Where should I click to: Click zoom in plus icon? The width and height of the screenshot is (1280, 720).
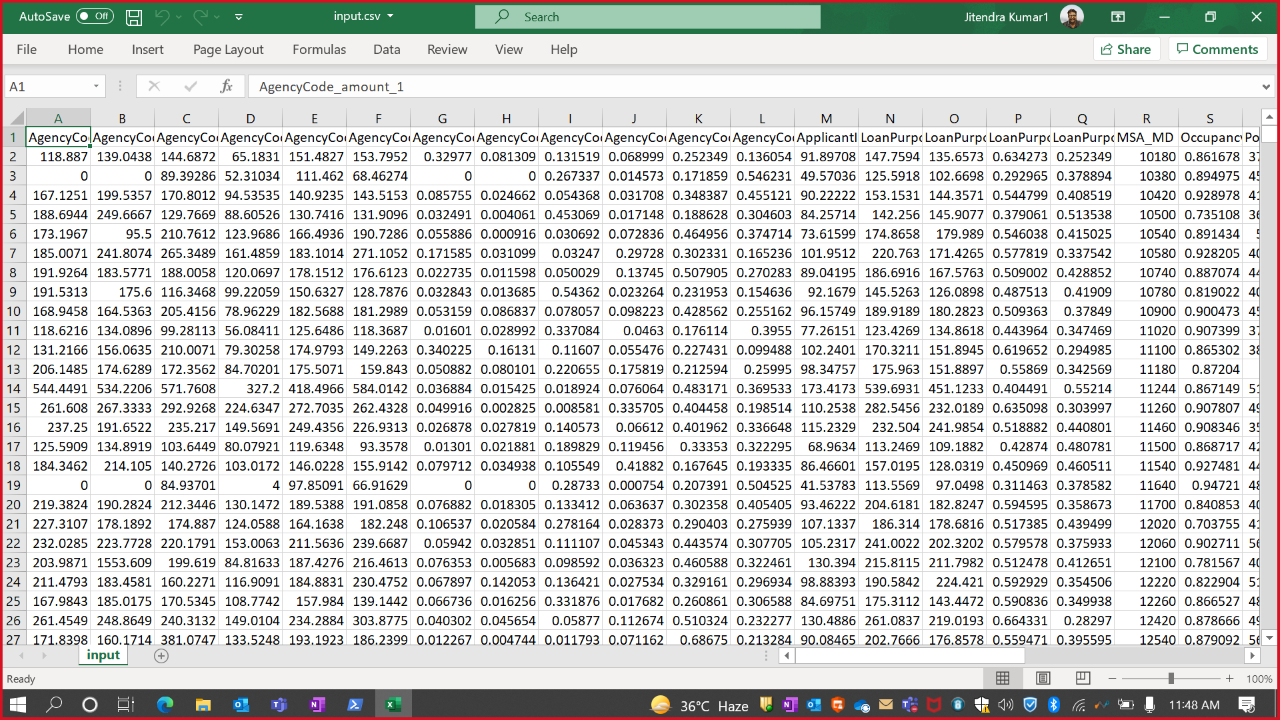click(1229, 679)
